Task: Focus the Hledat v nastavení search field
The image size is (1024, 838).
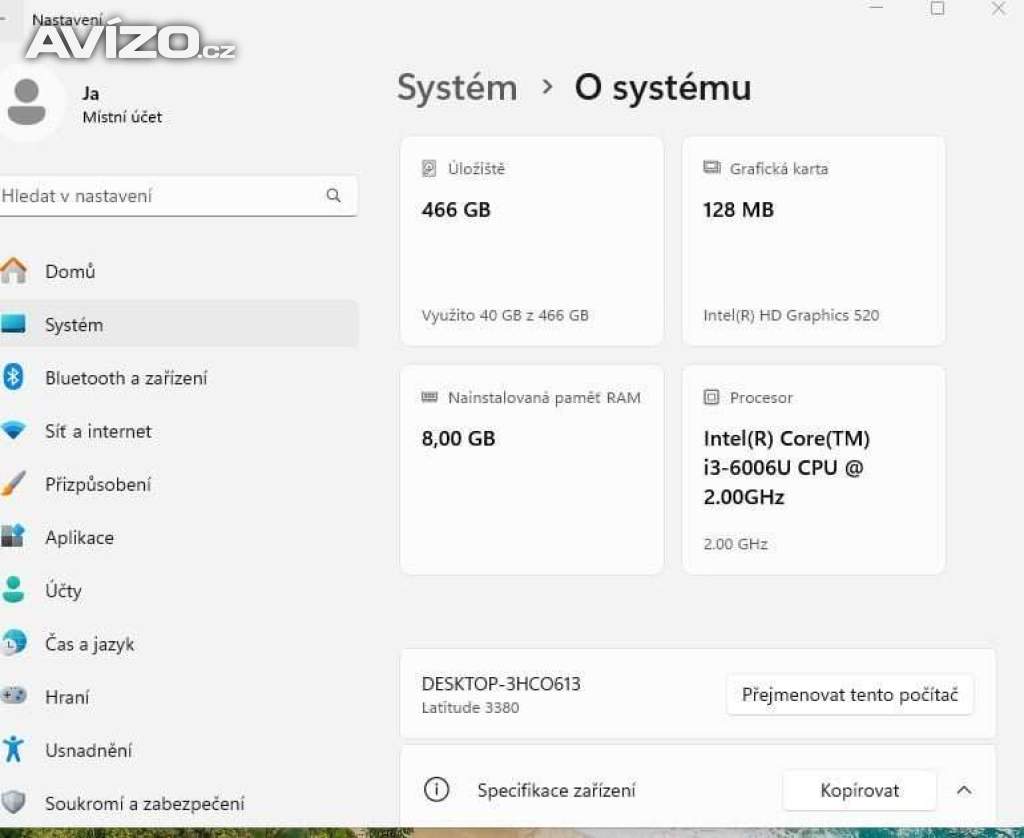Action: click(178, 196)
